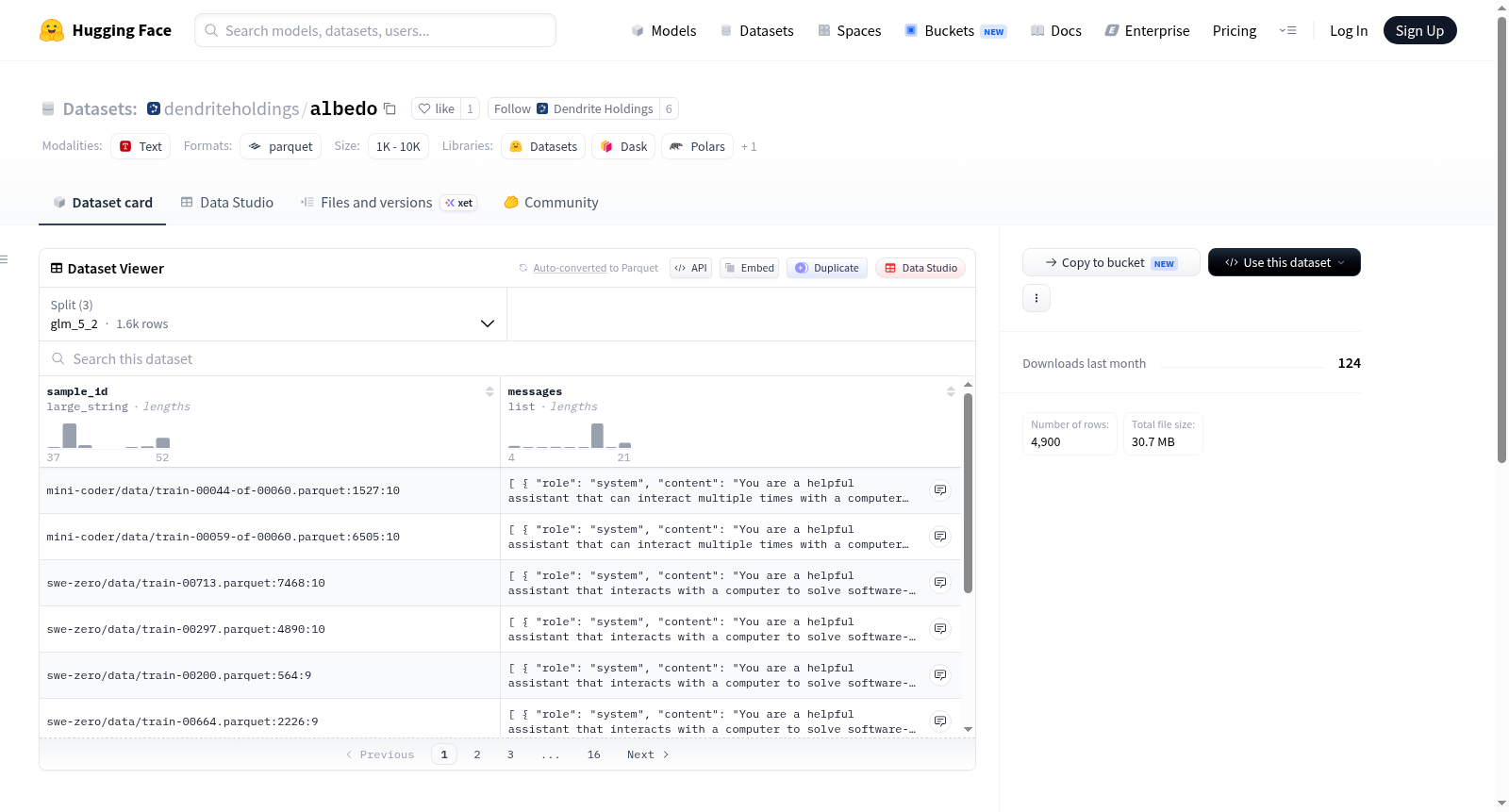Open the left sidebar table-of-contents icon
Viewport: 1509px width, 812px height.
coord(4,259)
